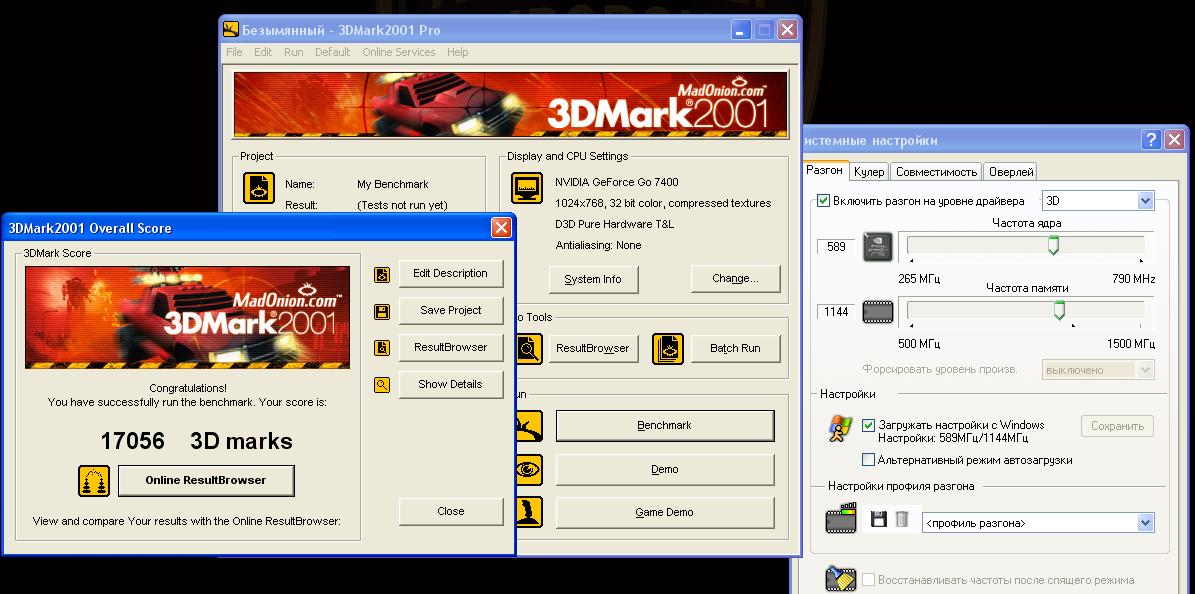Image resolution: width=1195 pixels, height=594 pixels.
Task: Save overclocking profile with floppy icon
Action: 879,519
